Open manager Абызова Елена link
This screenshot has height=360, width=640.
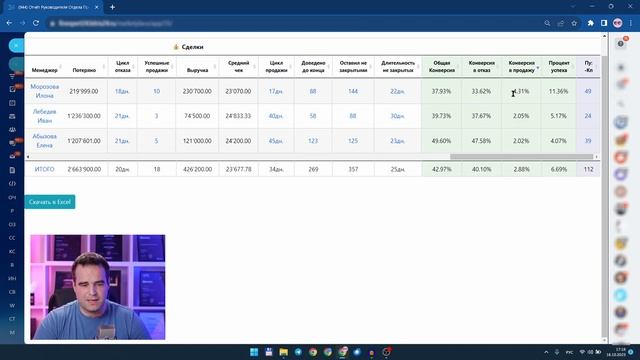[44, 141]
